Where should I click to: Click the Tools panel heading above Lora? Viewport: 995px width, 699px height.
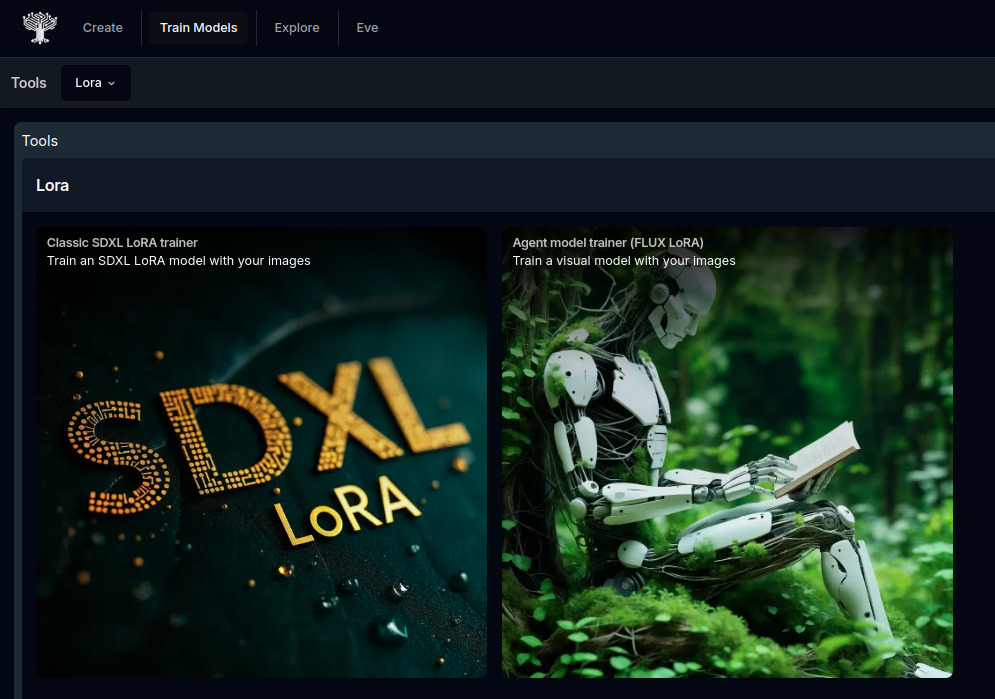click(40, 141)
